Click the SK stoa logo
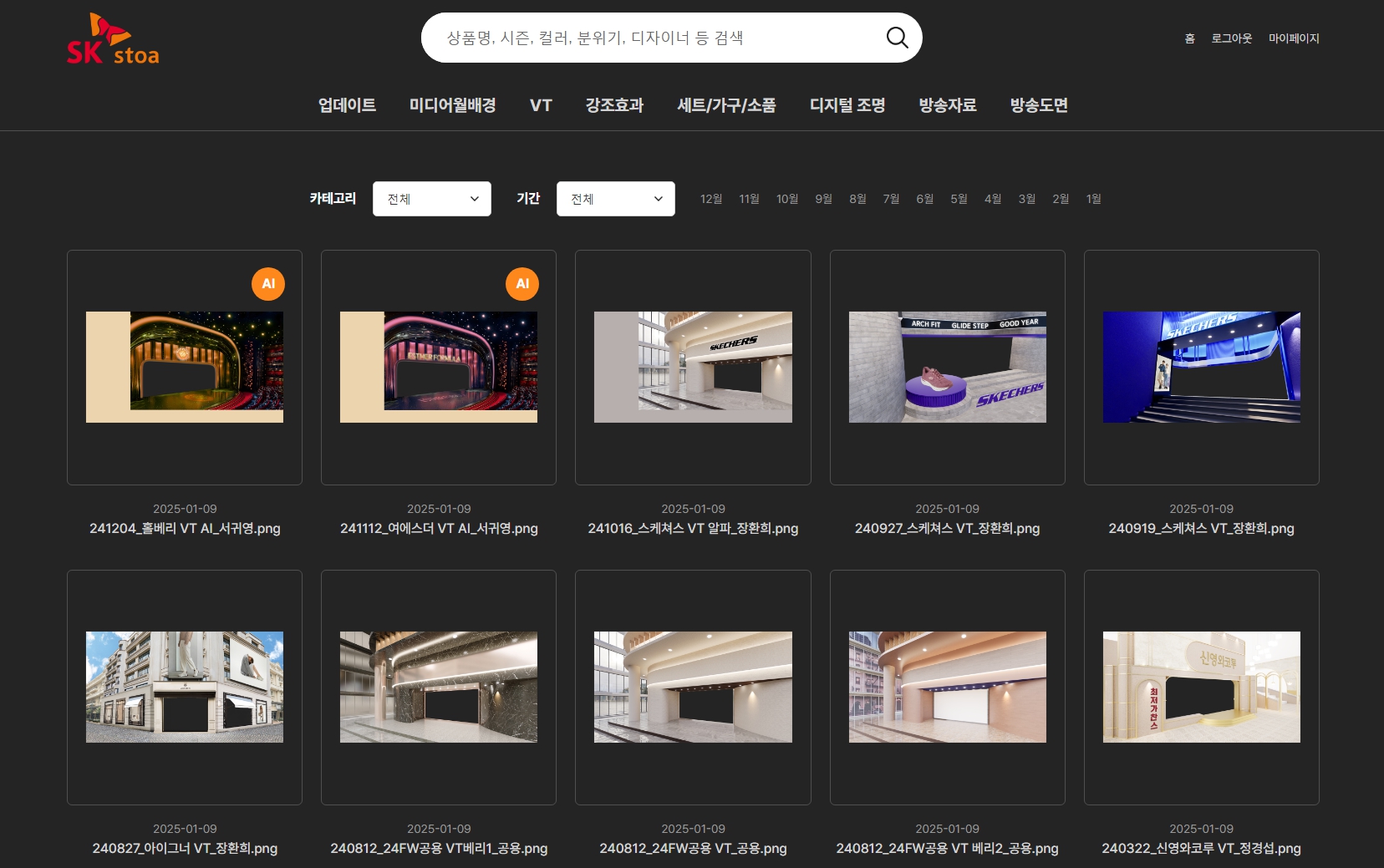This screenshot has height=868, width=1384. (x=113, y=39)
